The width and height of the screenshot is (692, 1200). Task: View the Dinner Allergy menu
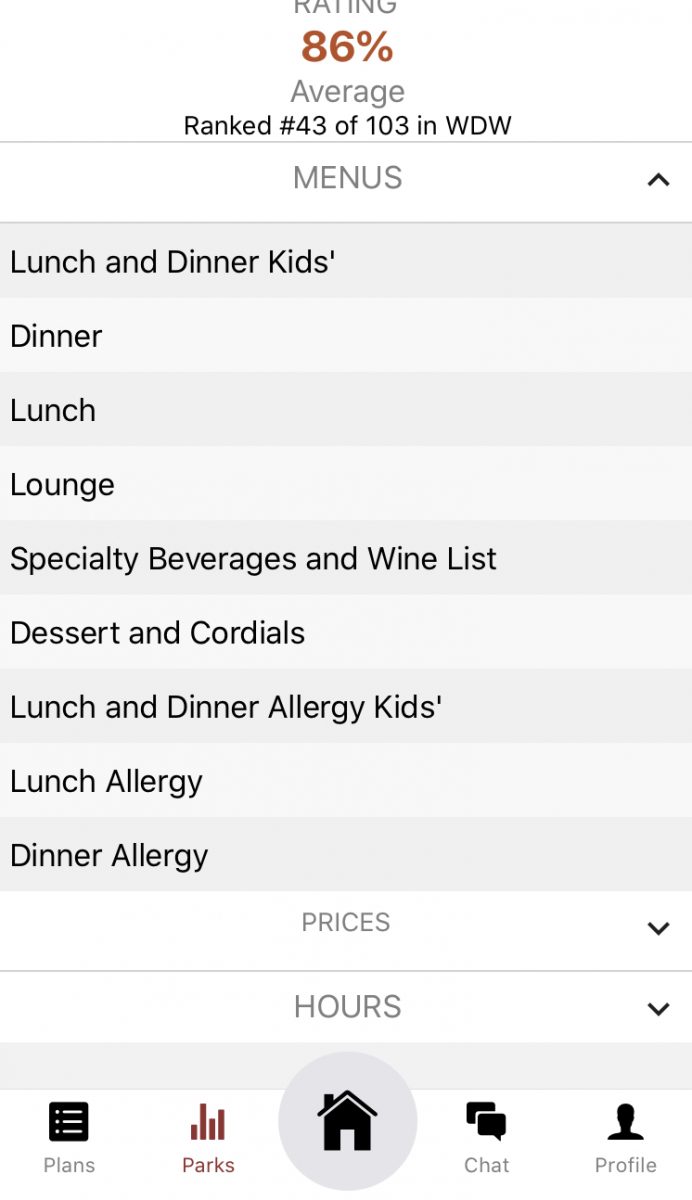108,855
